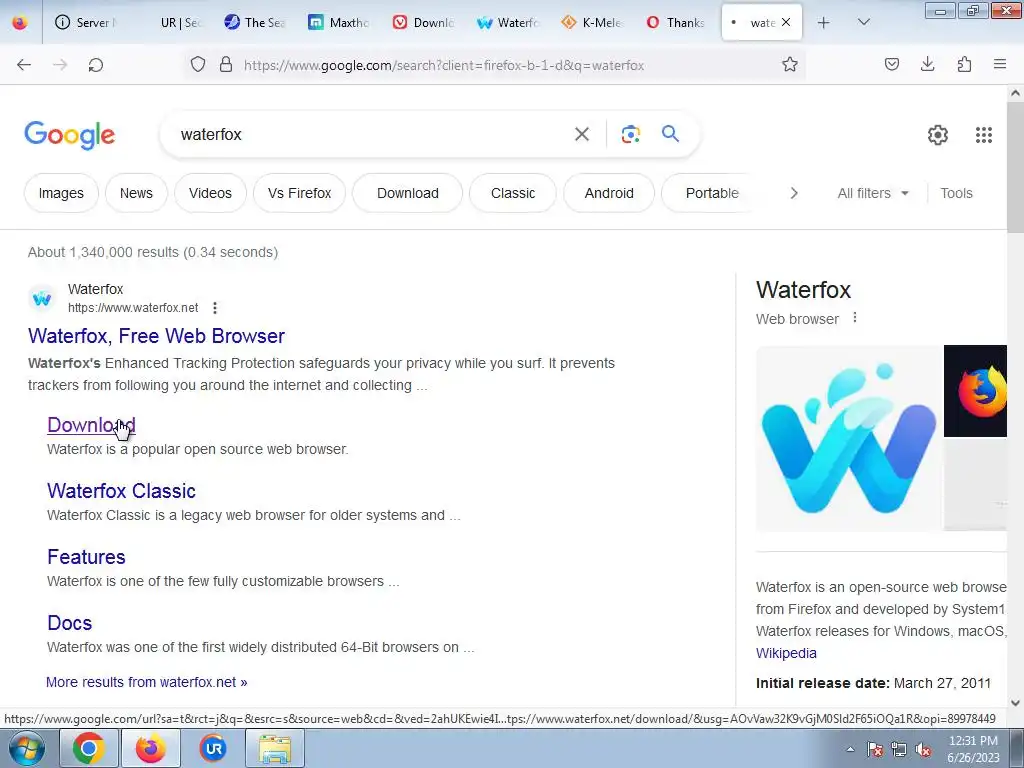Image resolution: width=1024 pixels, height=768 pixels.
Task: Switch to the K-Meleon tab
Action: [x=592, y=22]
